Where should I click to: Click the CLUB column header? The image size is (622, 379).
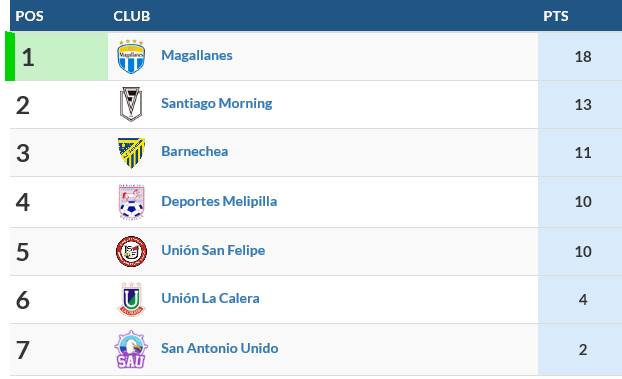pyautogui.click(x=132, y=16)
